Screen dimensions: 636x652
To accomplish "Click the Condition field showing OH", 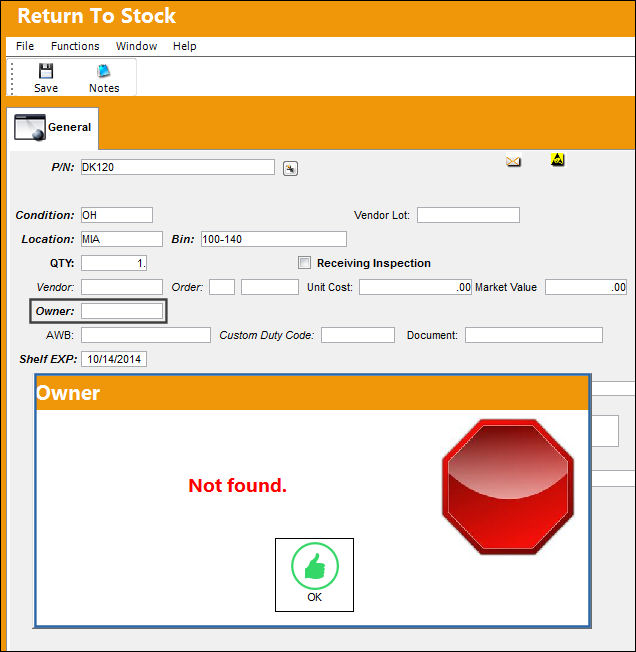I will [117, 215].
